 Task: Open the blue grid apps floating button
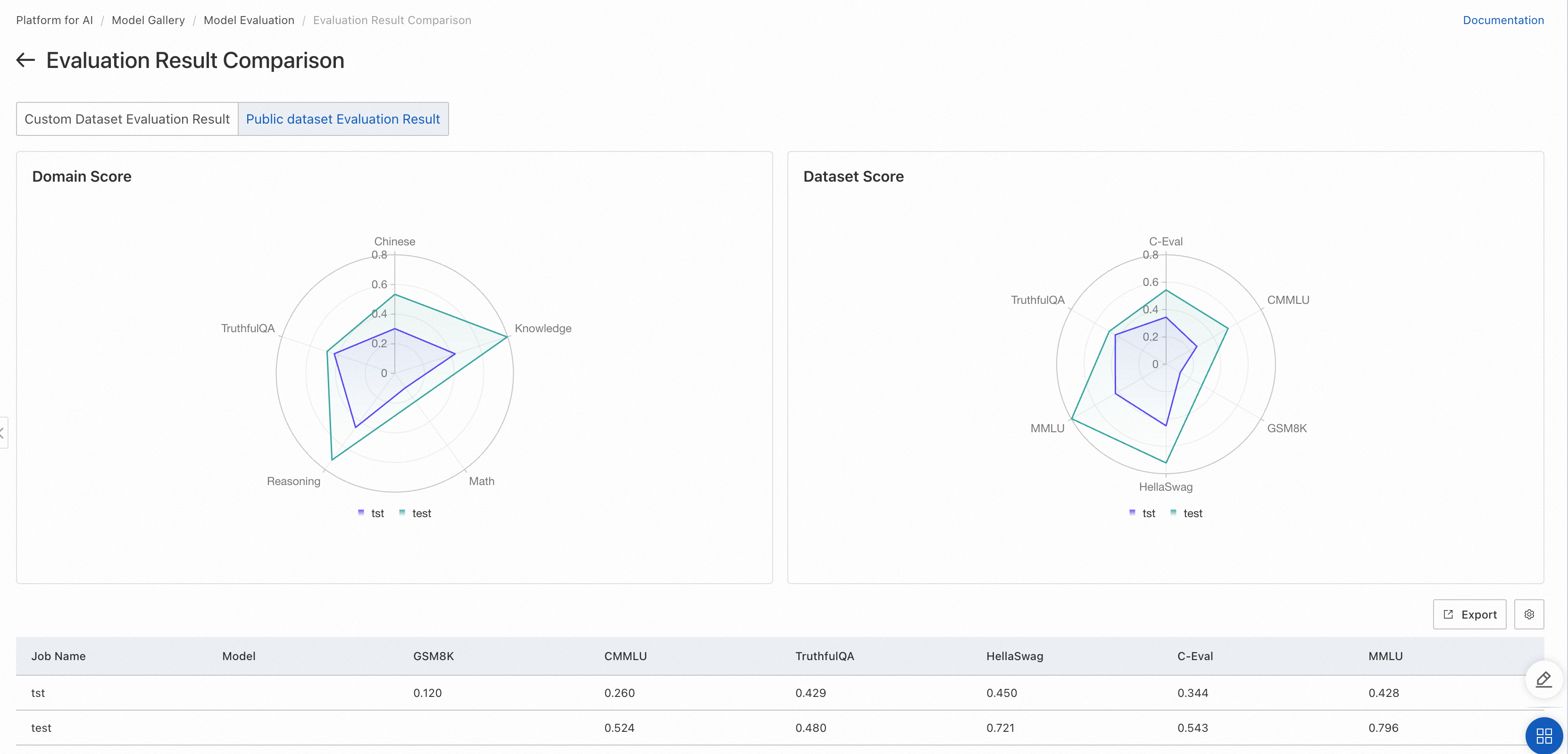1544,736
